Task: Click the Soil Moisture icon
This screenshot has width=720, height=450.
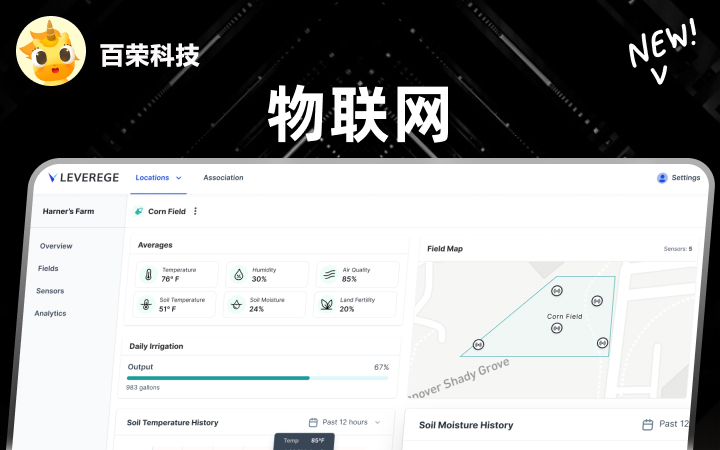Action: (x=237, y=304)
